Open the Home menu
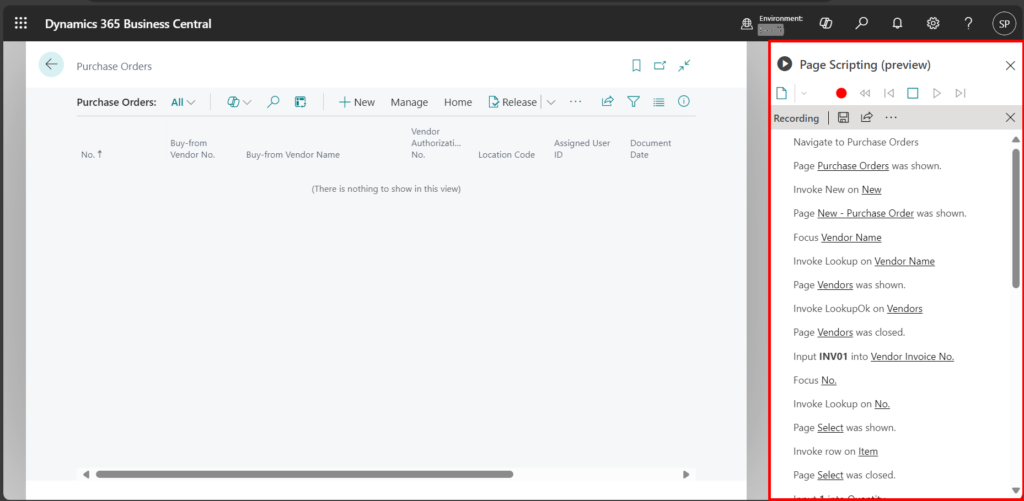The image size is (1024, 501). [x=458, y=102]
